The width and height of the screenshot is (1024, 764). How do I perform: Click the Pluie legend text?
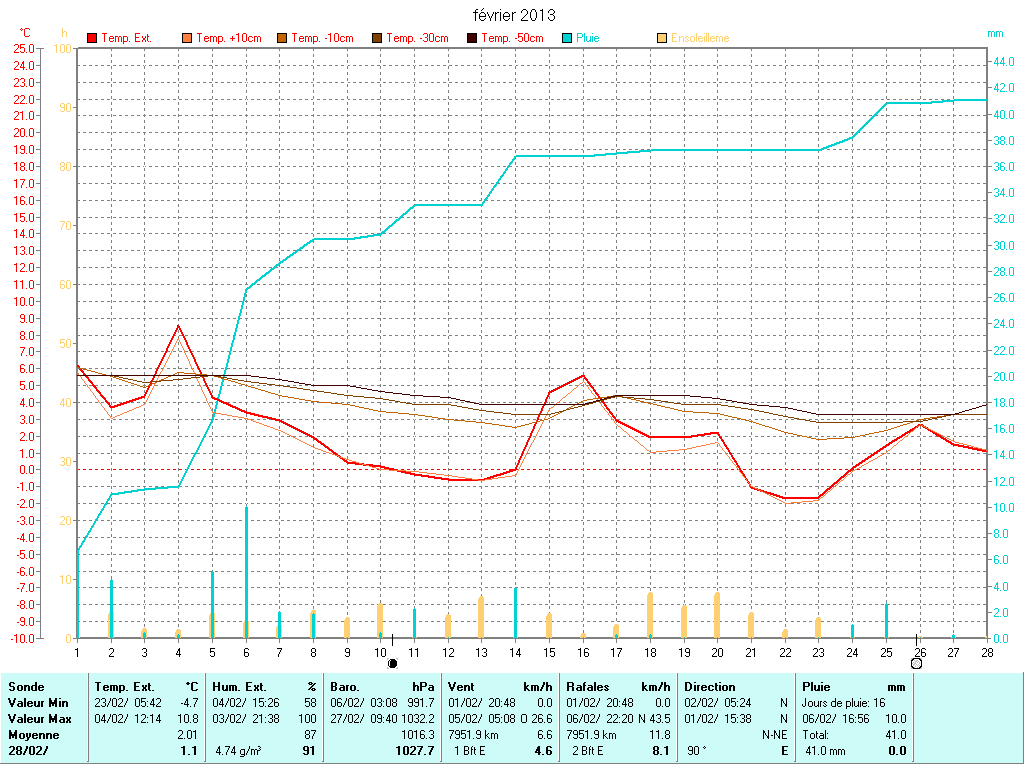point(588,38)
